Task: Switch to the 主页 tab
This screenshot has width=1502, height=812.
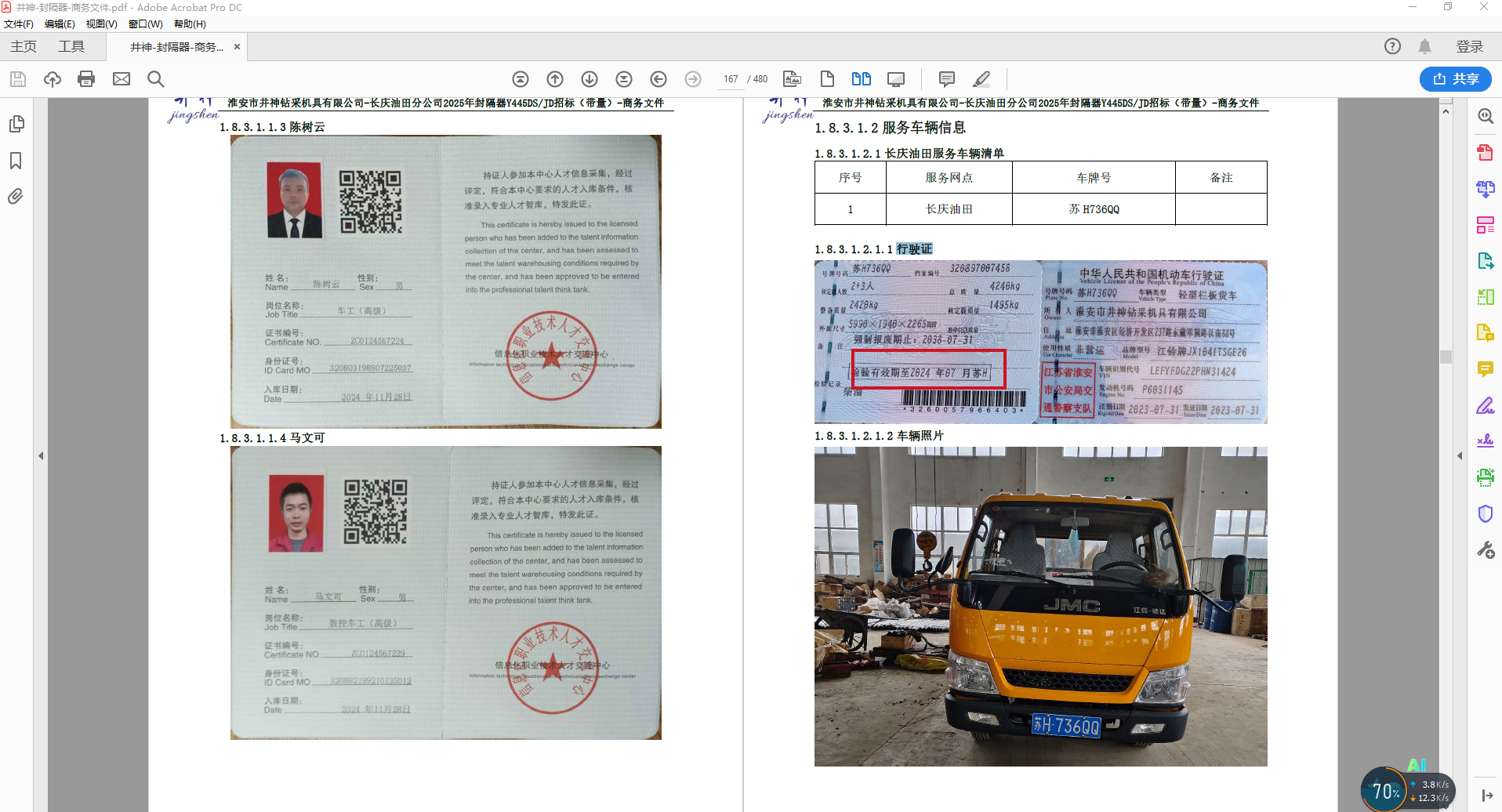Action: coord(24,46)
